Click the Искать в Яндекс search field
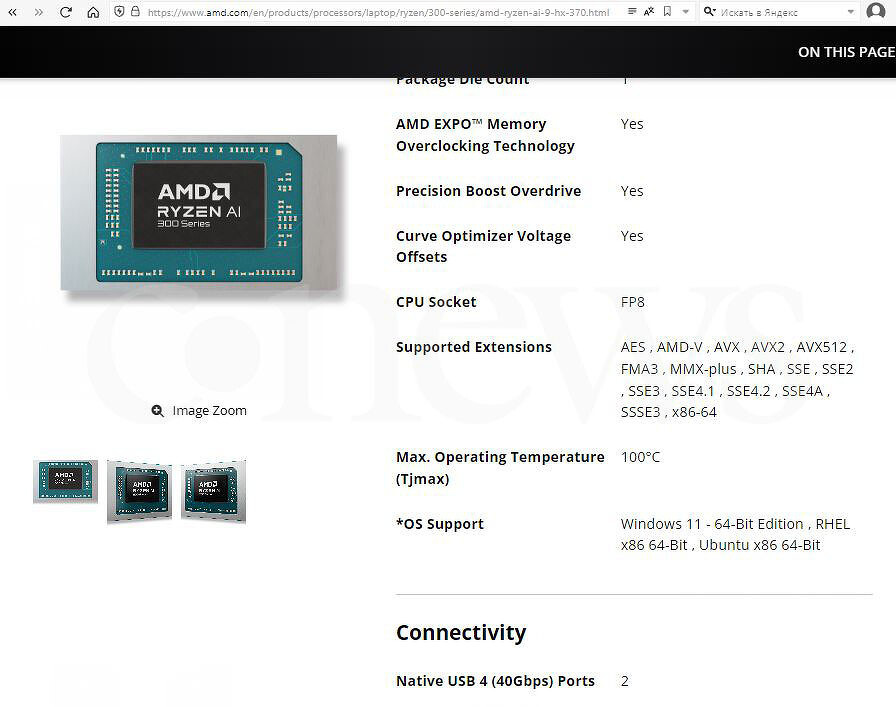896x707 pixels. click(x=779, y=12)
